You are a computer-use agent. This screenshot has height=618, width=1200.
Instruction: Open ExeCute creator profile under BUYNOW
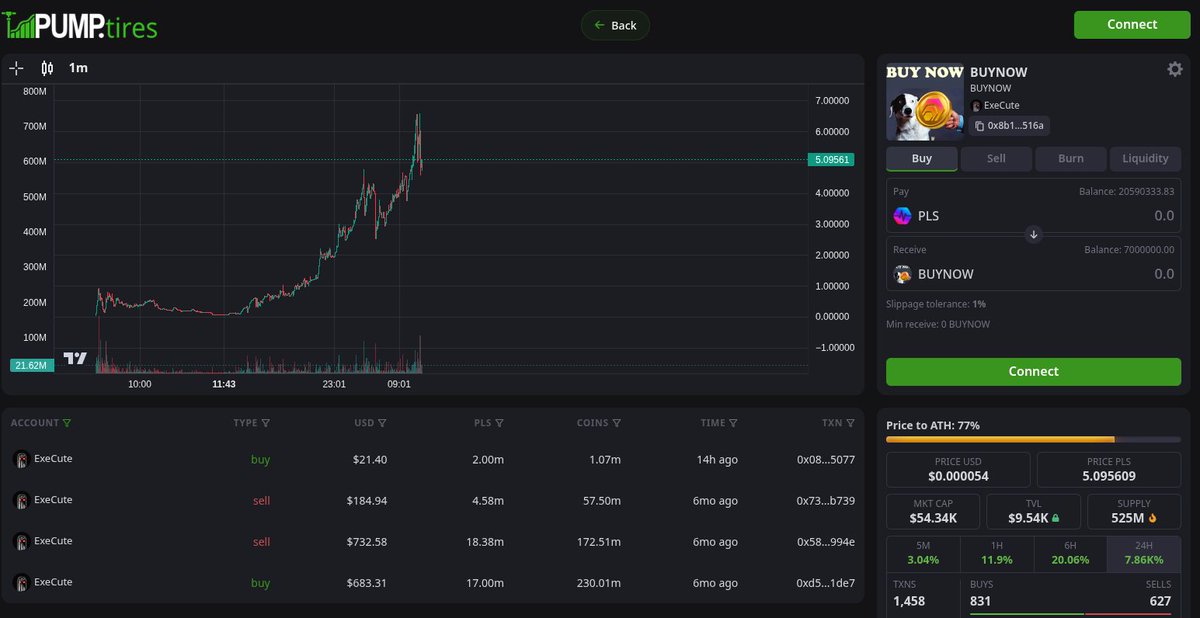[994, 105]
